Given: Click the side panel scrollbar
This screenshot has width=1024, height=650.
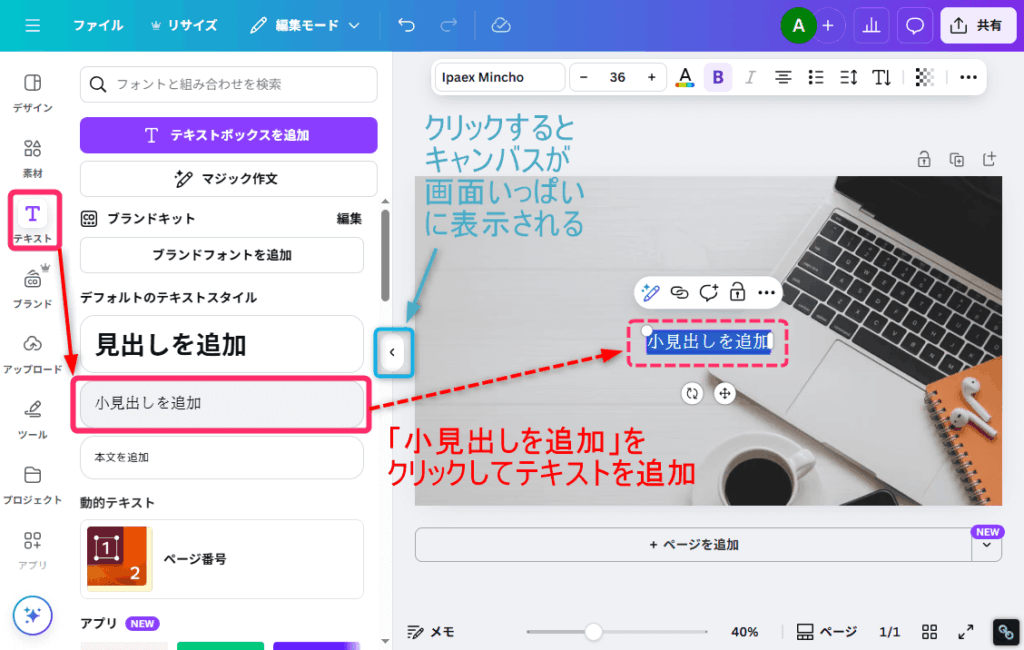Looking at the screenshot, I should (385, 255).
